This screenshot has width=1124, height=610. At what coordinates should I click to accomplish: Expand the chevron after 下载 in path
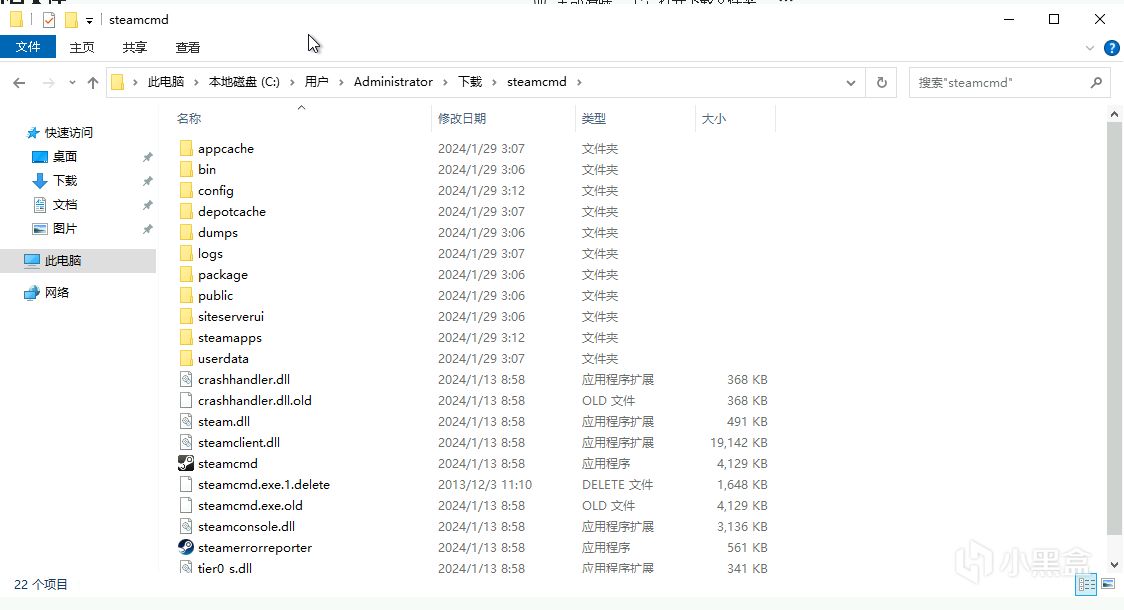coord(494,82)
